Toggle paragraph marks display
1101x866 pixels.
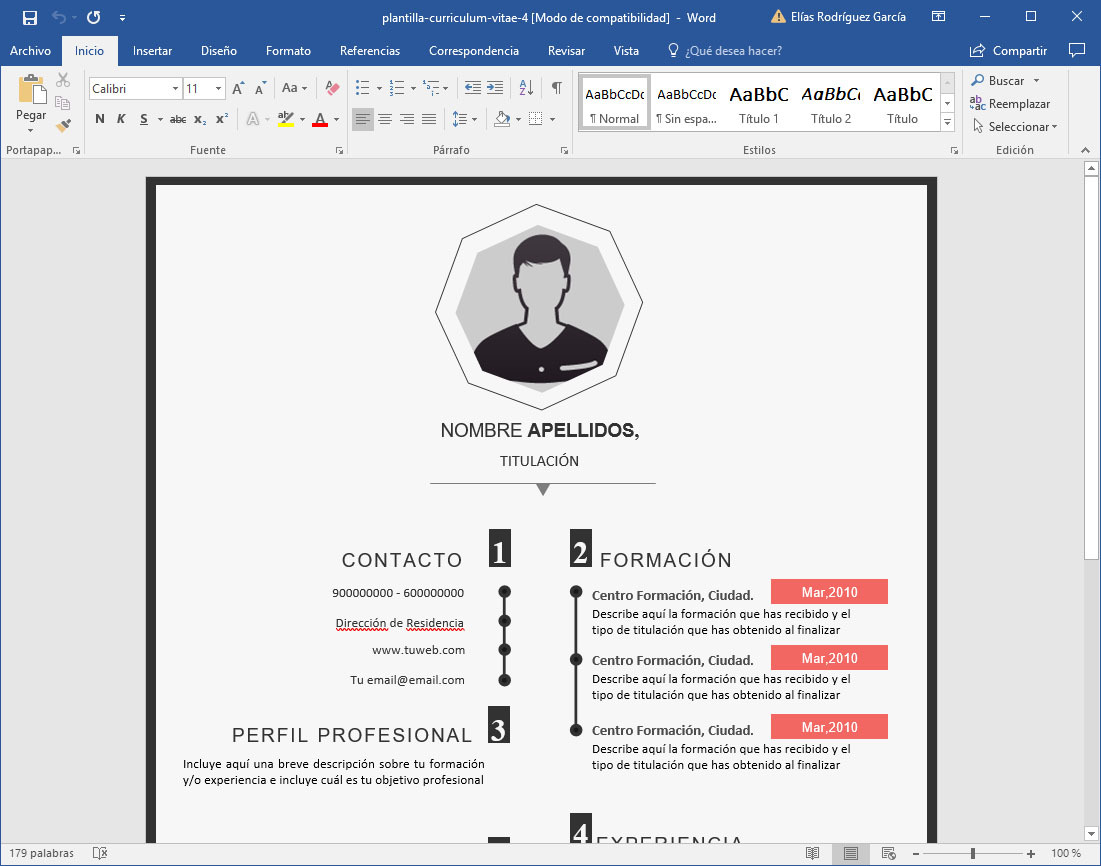[x=556, y=88]
